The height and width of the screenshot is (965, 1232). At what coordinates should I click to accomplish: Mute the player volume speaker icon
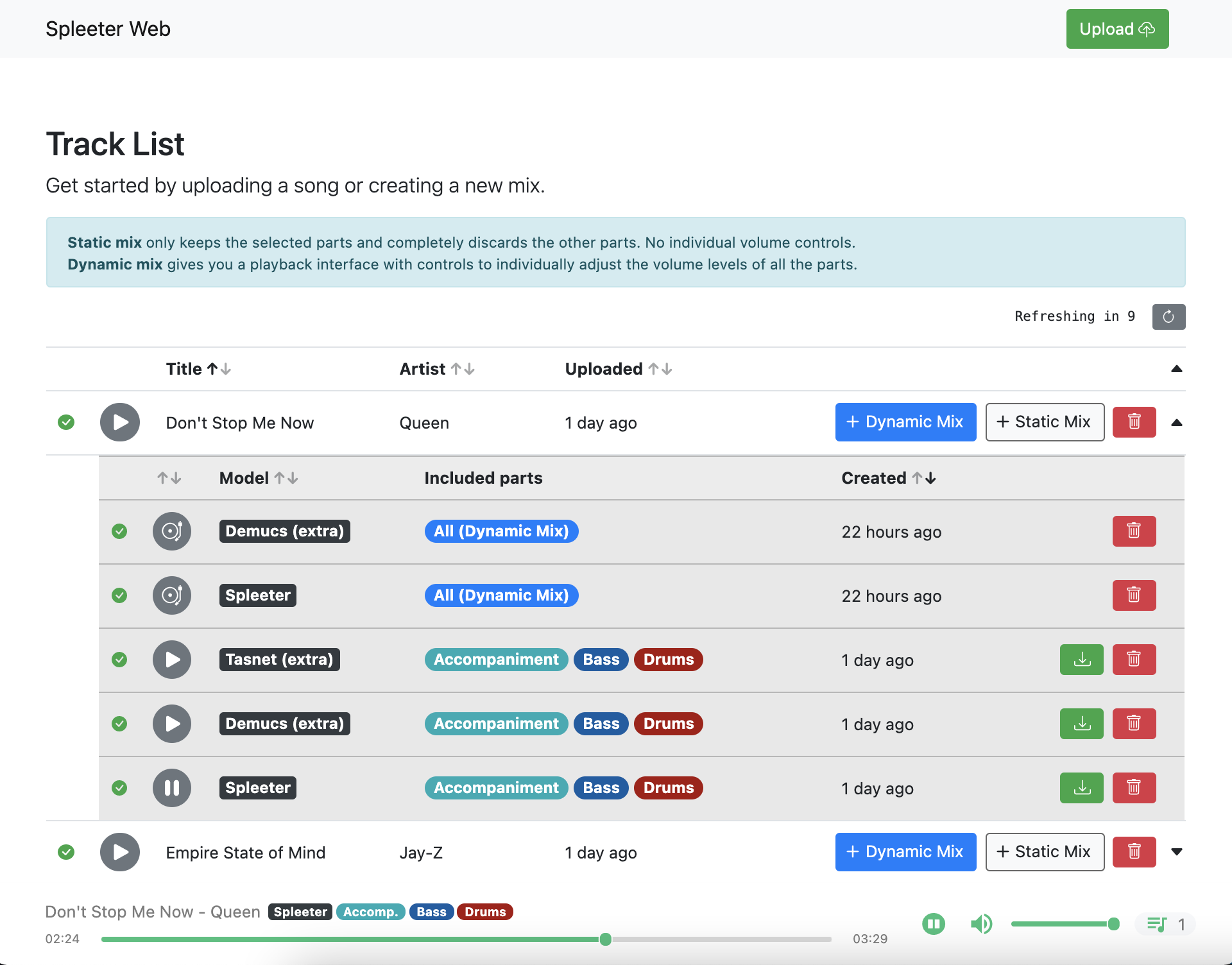(981, 924)
